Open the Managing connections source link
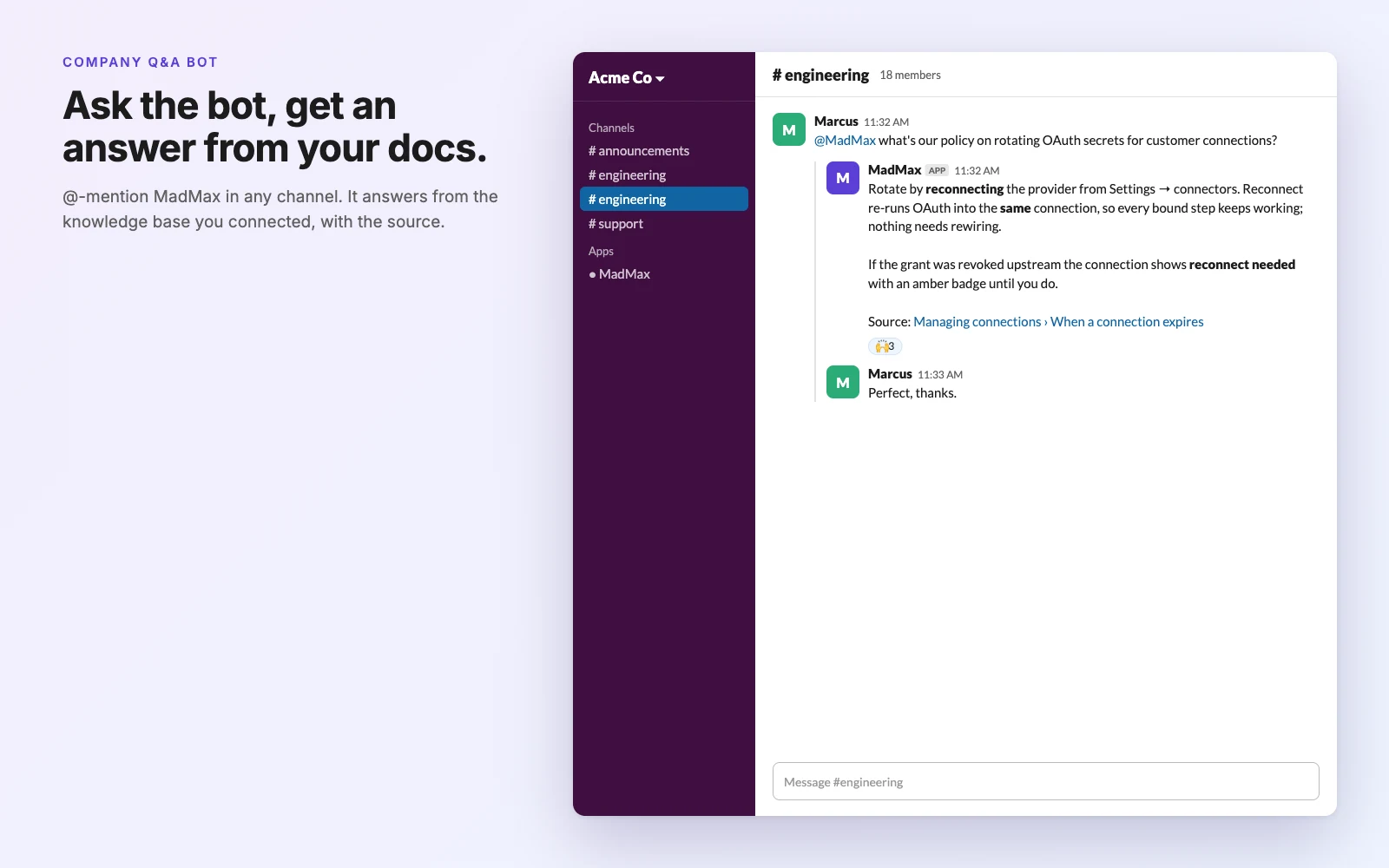 tap(1058, 322)
